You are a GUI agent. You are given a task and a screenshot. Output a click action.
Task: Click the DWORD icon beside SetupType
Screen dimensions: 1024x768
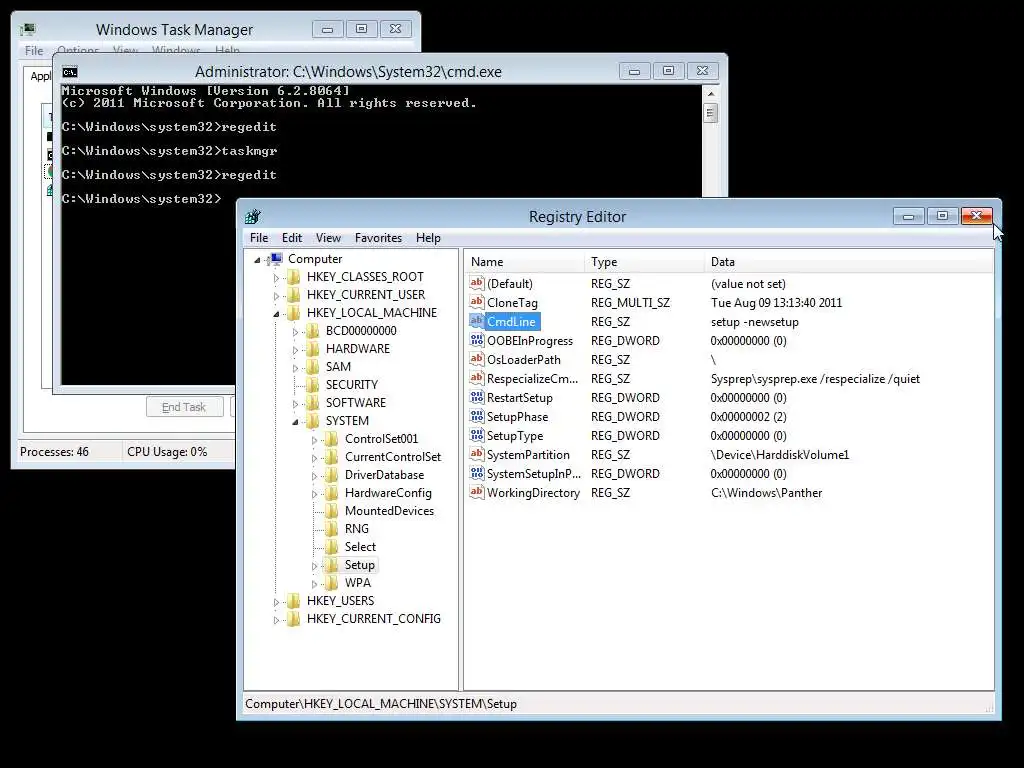(x=477, y=435)
